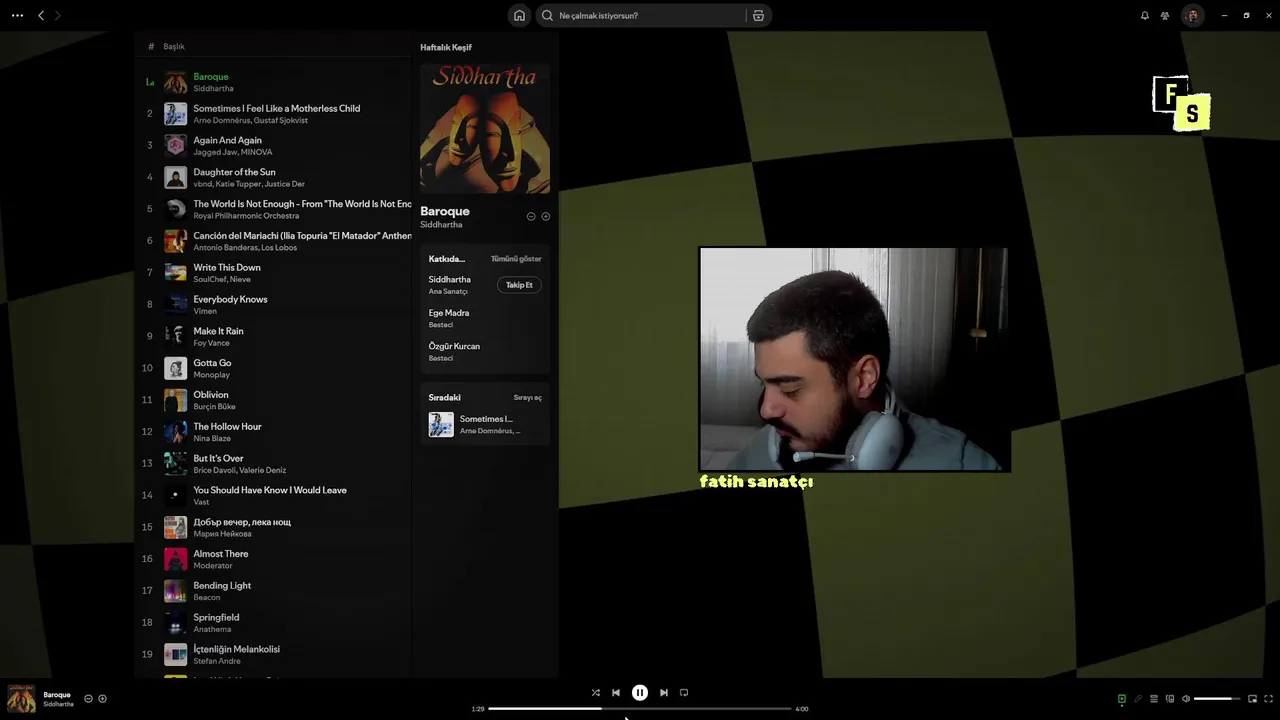This screenshot has width=1280, height=720.
Task: Click 'Sırayı aç' to open queue
Action: coord(528,398)
